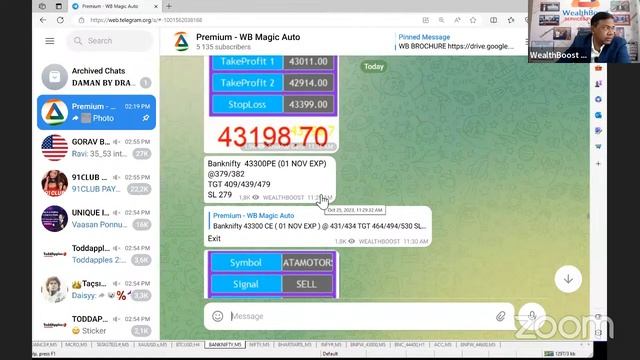Click the app available icon in address bar
This screenshot has height=360, width=640.
(x=426, y=20)
